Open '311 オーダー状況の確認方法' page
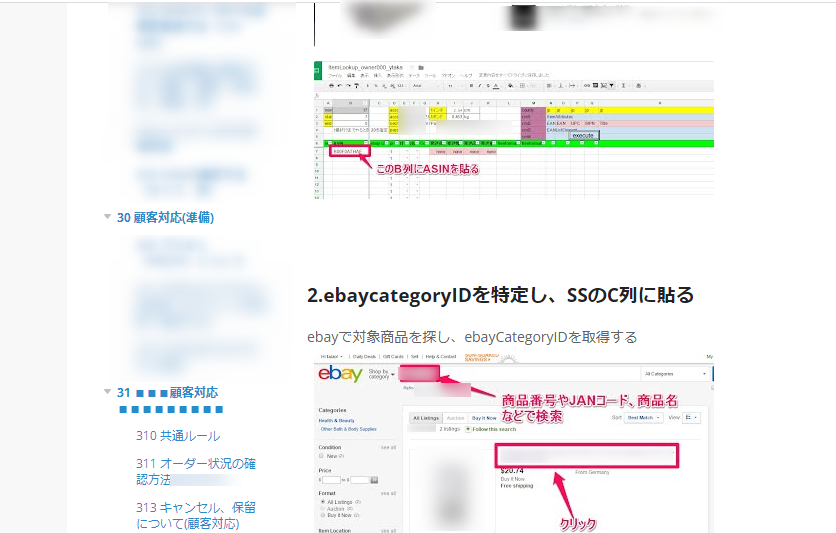 [x=196, y=471]
